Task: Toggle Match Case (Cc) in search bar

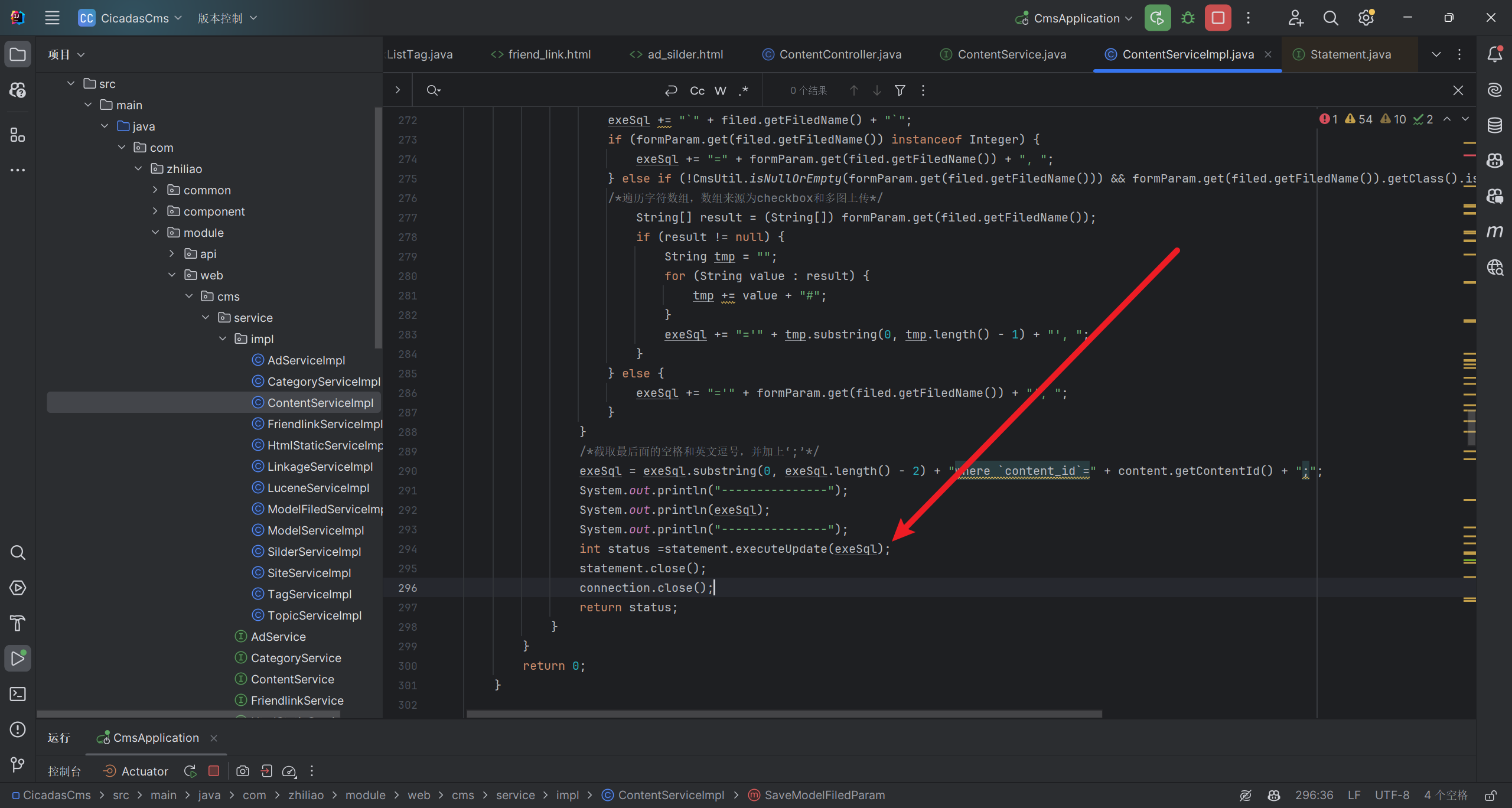Action: pos(697,90)
